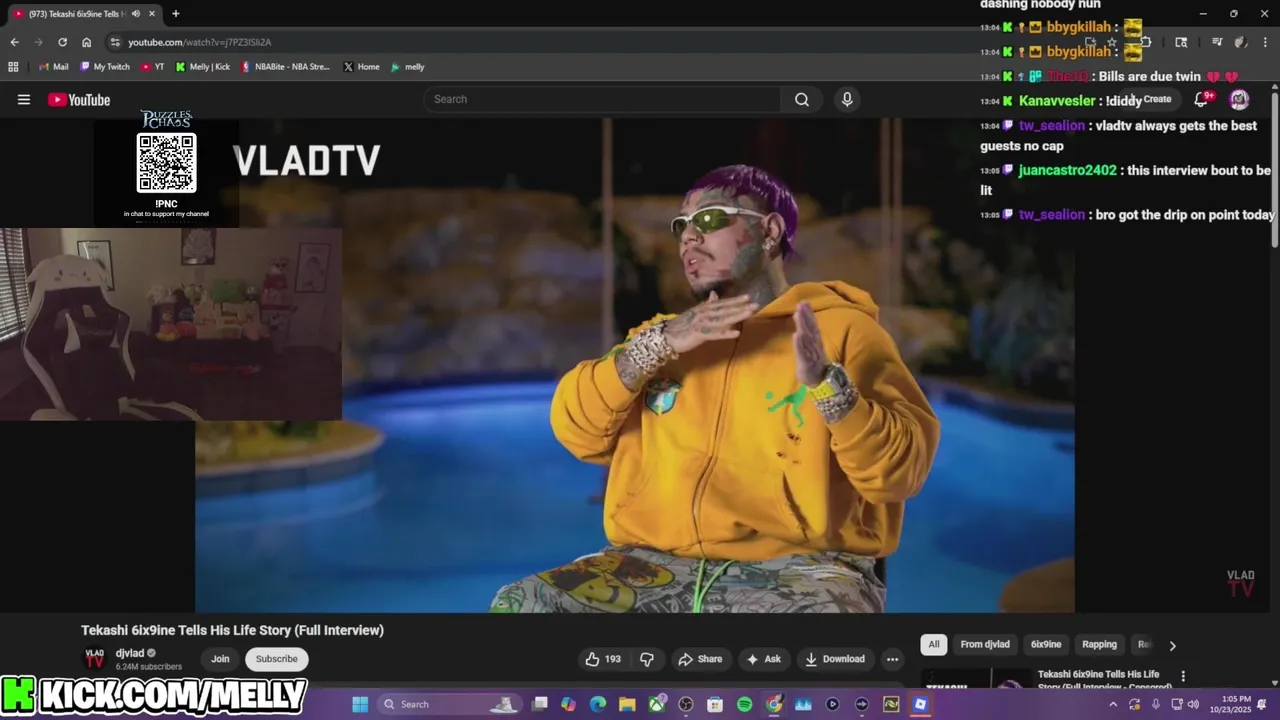
Task: Click the browser address bar URL
Action: pos(199,42)
